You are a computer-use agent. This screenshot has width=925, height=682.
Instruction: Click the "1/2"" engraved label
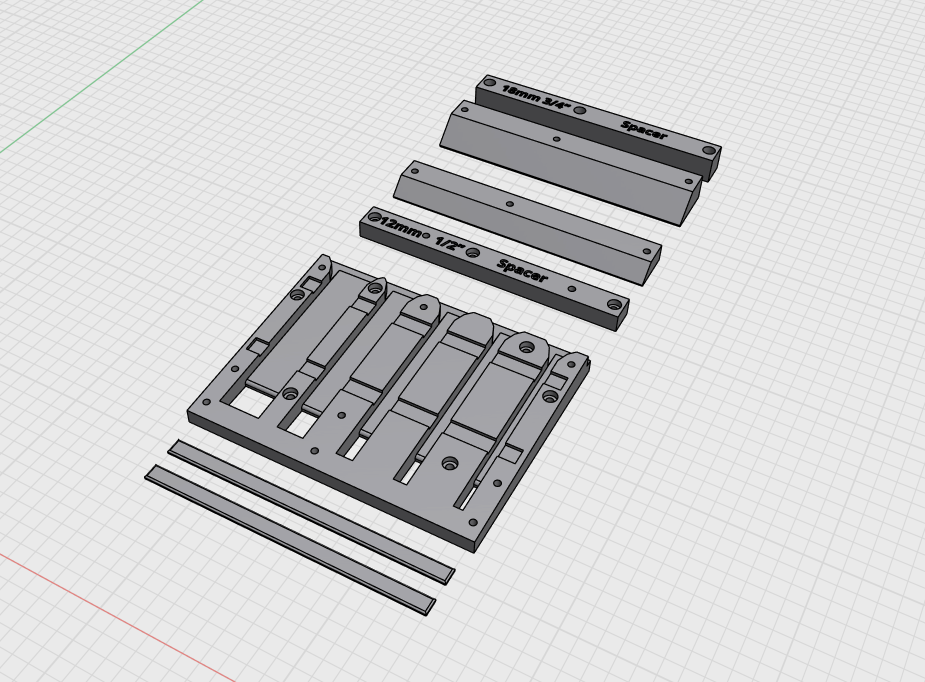tap(451, 242)
